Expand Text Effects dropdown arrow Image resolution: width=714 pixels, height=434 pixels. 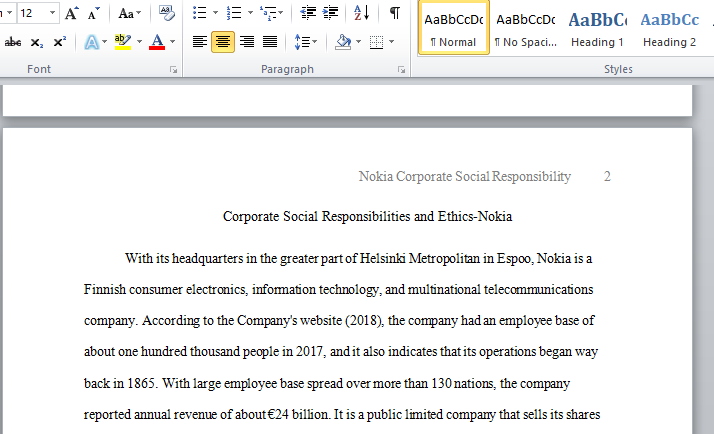click(x=105, y=42)
